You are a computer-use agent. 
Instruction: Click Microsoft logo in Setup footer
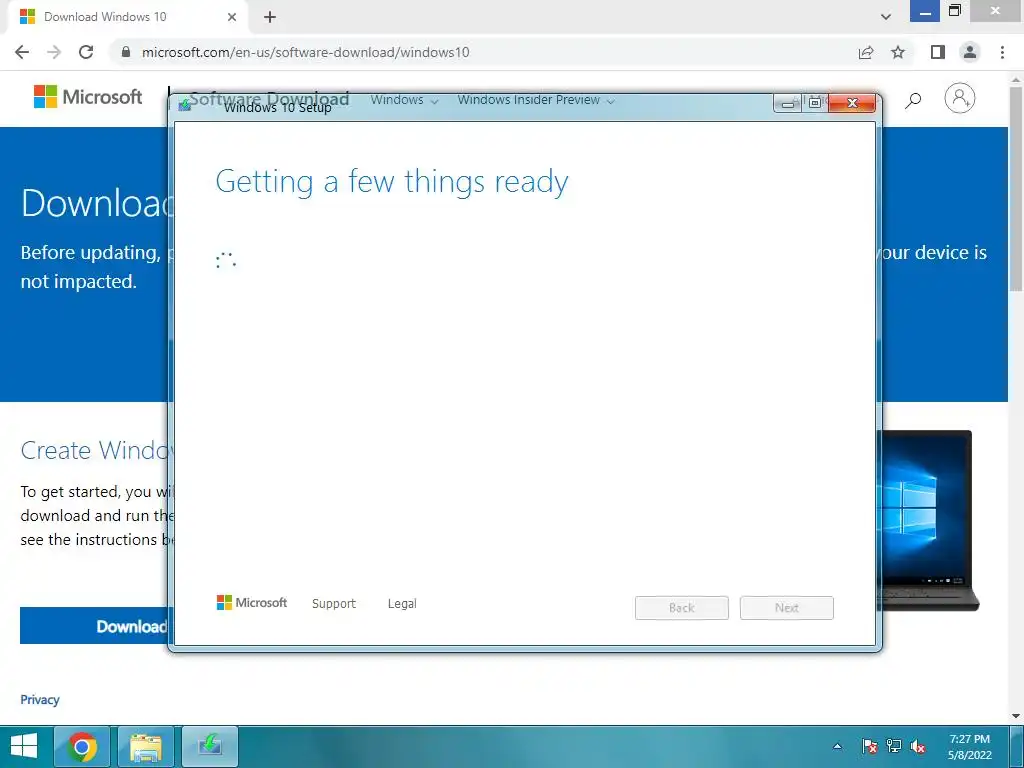[x=252, y=602]
